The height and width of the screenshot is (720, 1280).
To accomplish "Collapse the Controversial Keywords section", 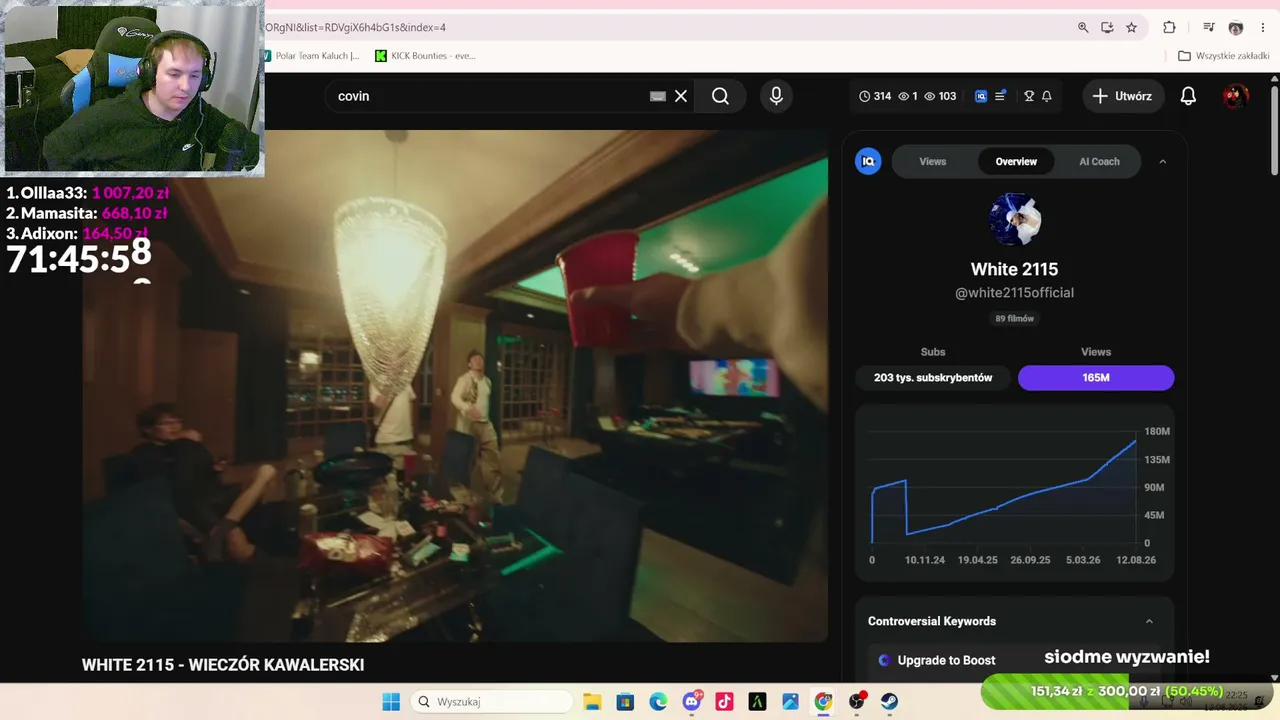I will click(1149, 621).
